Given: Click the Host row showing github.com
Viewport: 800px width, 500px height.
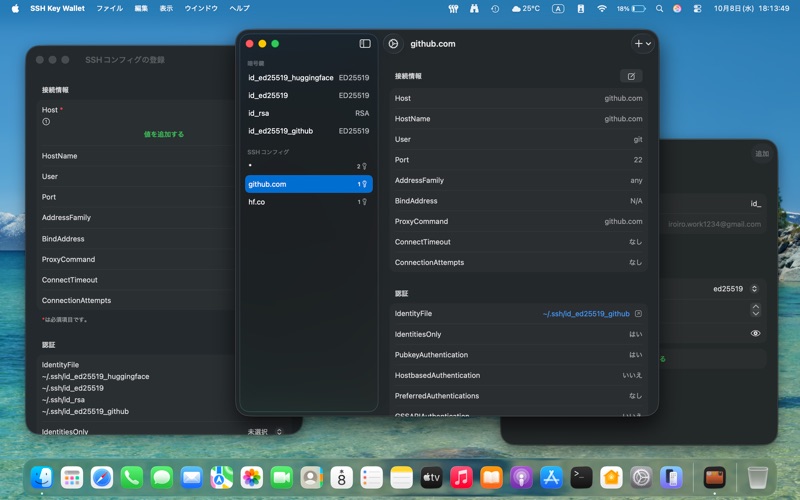Looking at the screenshot, I should coord(518,98).
